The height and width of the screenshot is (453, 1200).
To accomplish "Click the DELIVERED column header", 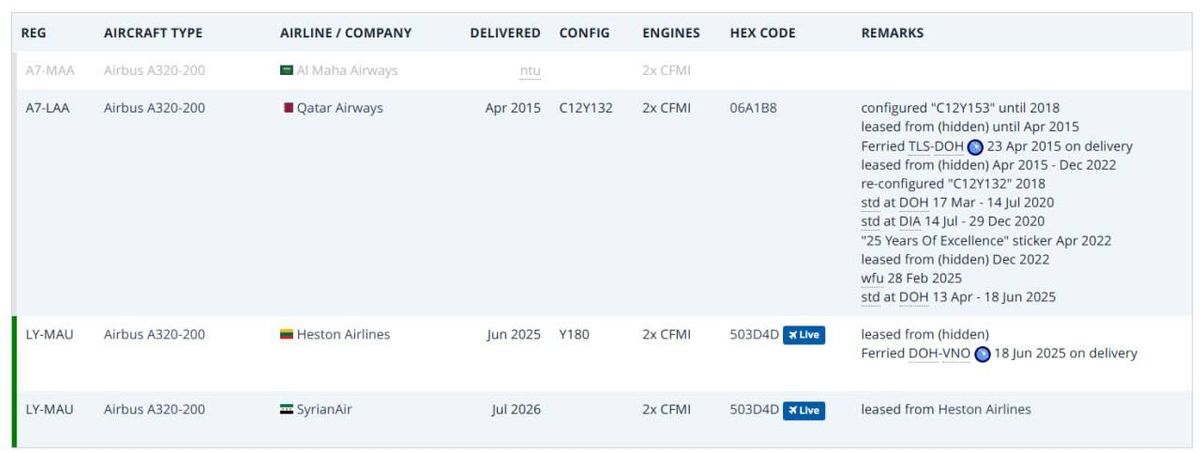I will click(505, 33).
